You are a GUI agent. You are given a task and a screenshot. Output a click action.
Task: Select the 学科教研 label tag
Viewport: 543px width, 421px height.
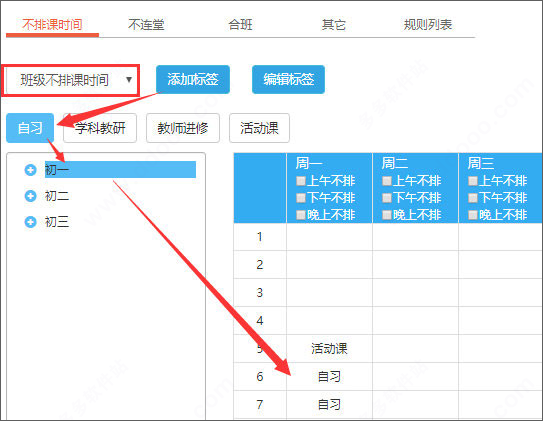pyautogui.click(x=100, y=128)
